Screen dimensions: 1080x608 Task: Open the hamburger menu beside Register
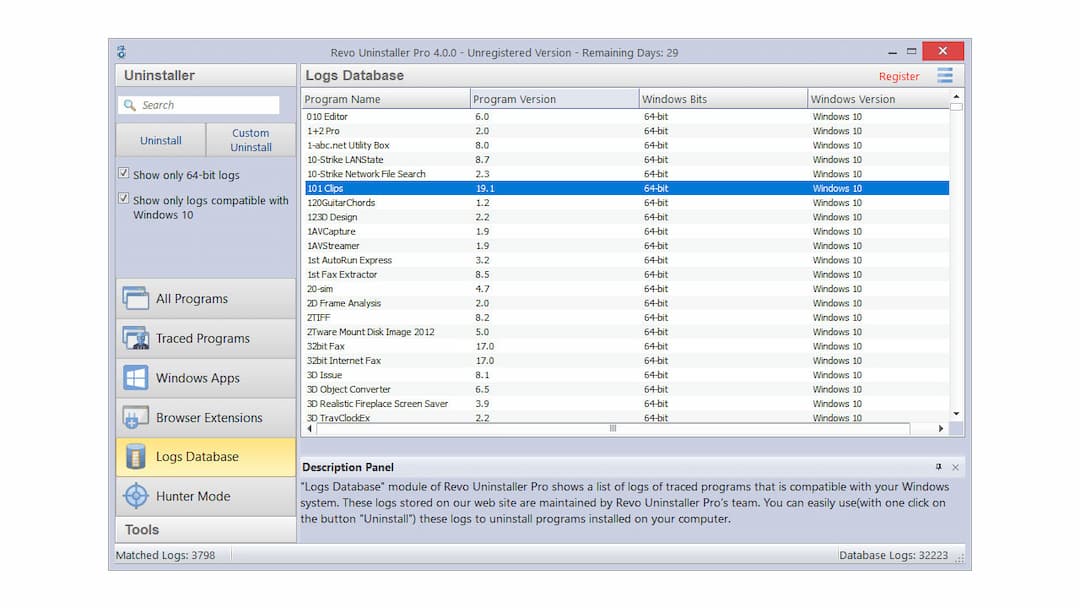[x=944, y=75]
